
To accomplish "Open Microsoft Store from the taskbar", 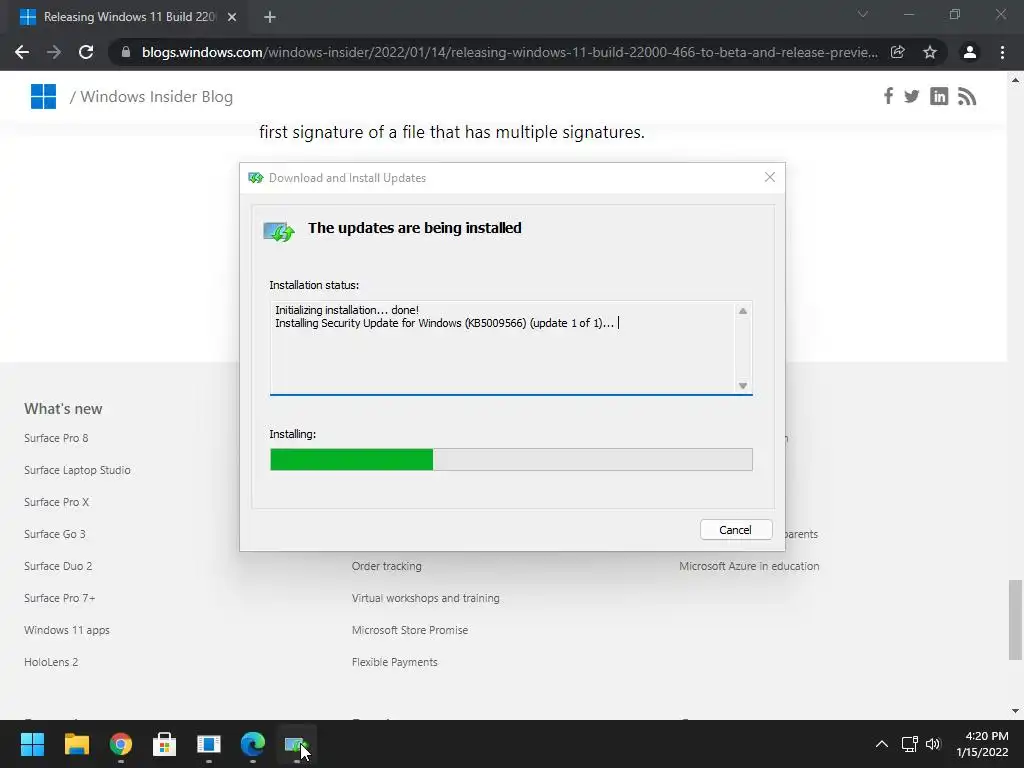I will [165, 744].
